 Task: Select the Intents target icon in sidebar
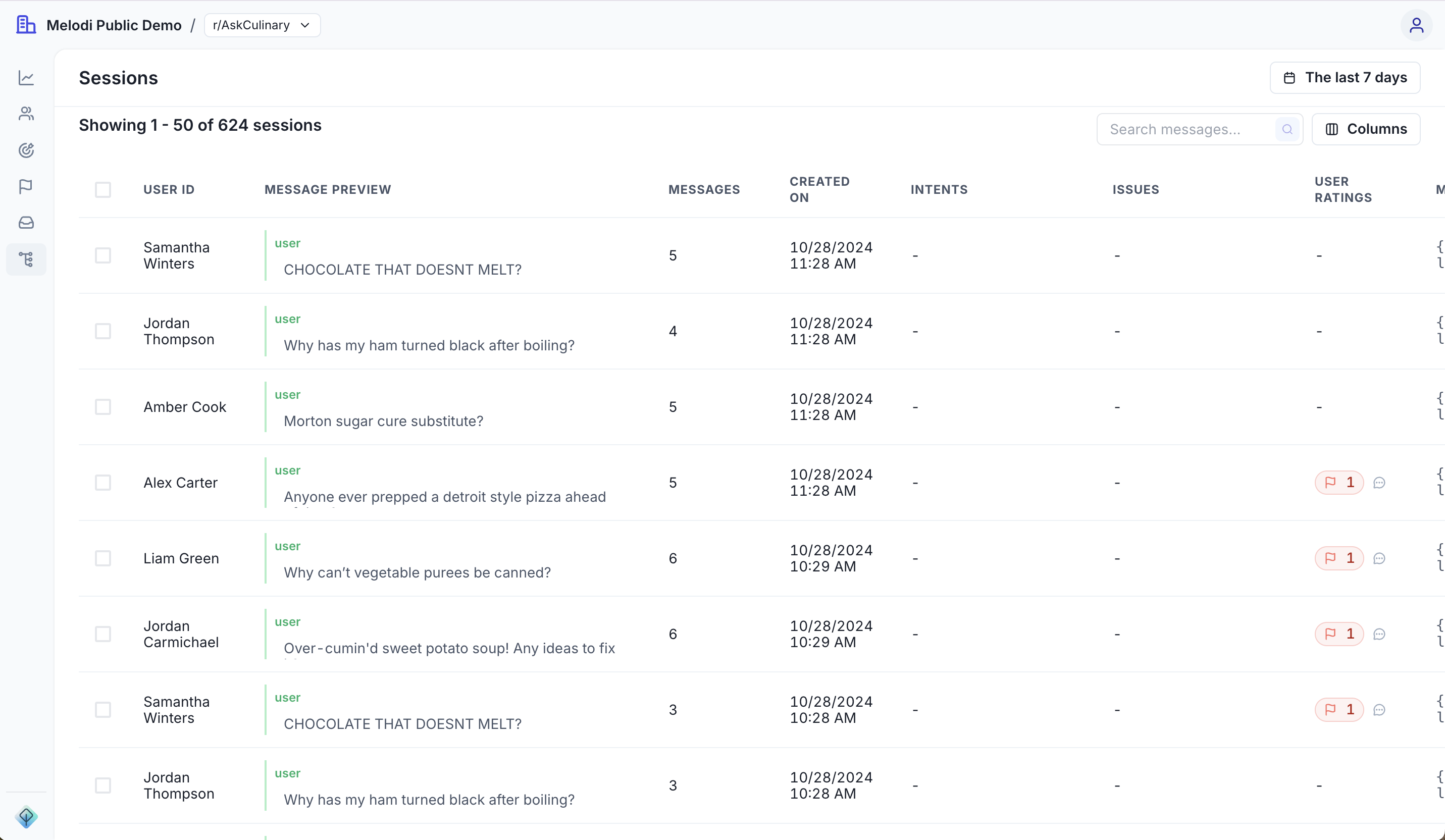(x=26, y=149)
